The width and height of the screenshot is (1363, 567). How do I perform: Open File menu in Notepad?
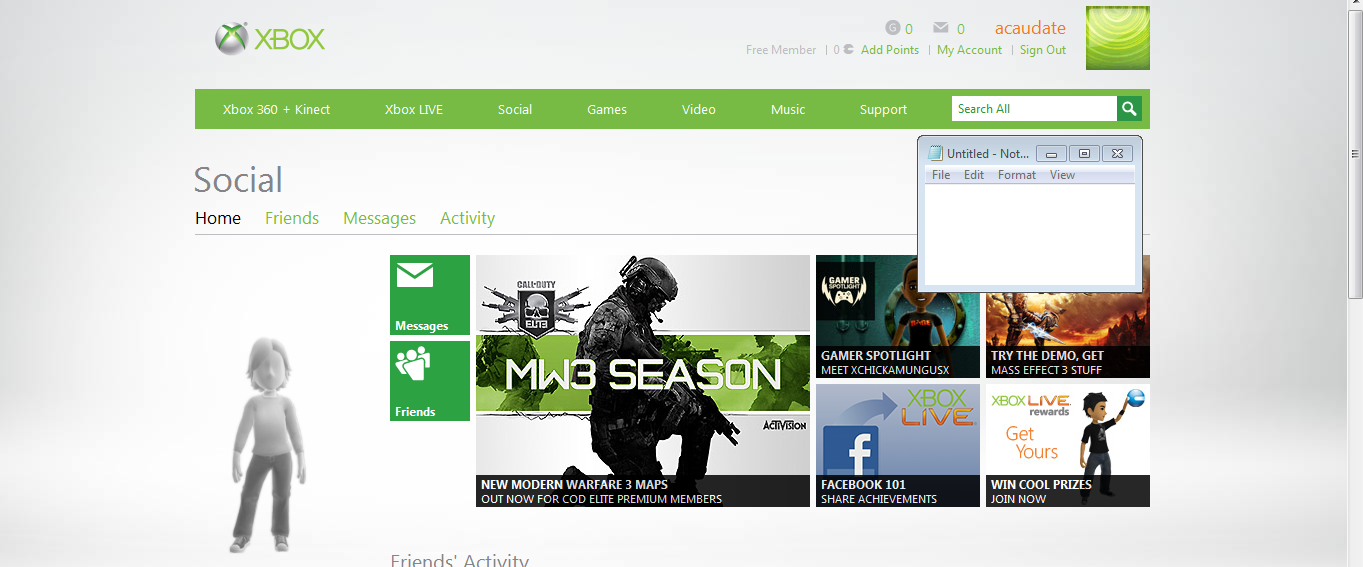[941, 175]
